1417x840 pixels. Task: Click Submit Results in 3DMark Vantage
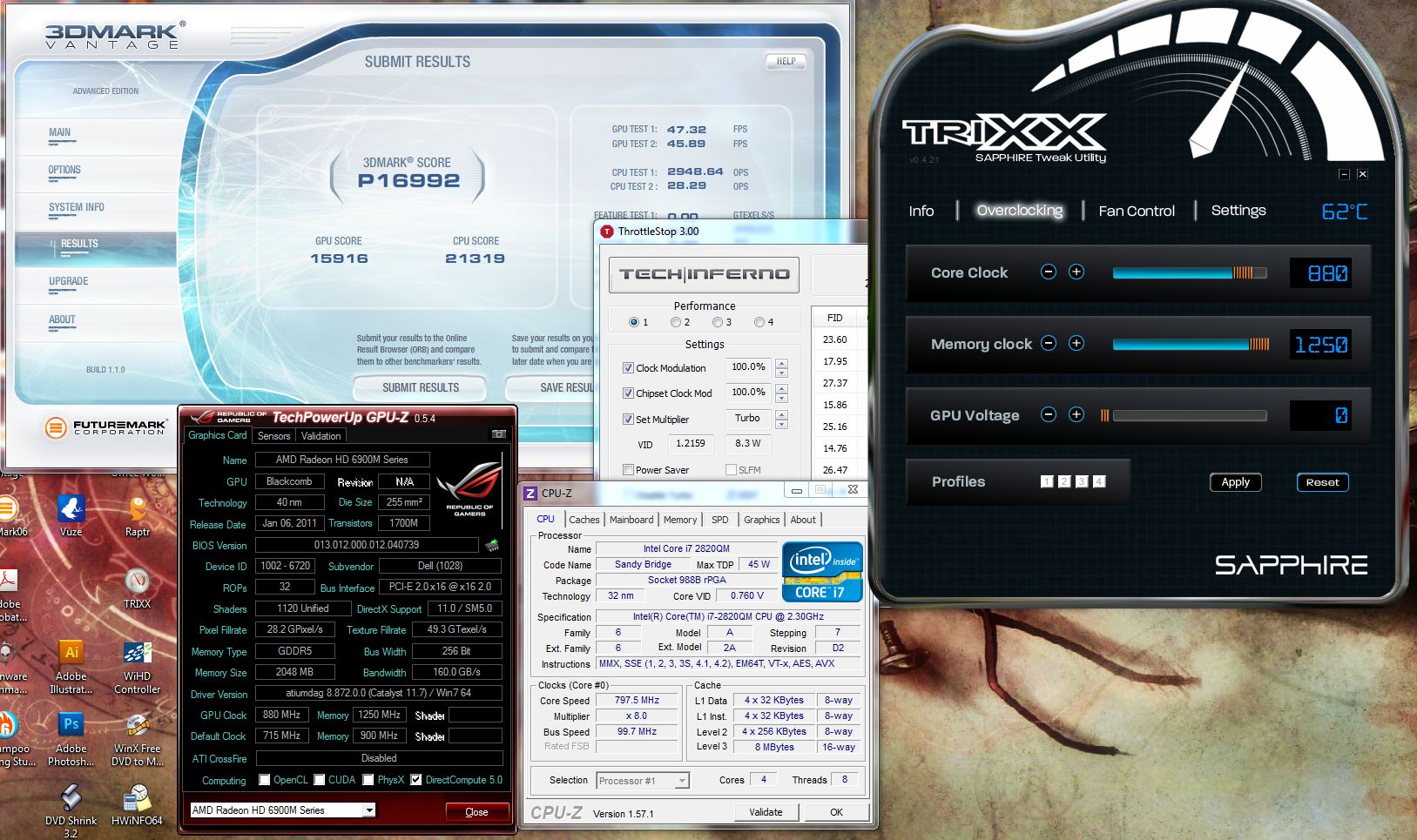coord(421,387)
